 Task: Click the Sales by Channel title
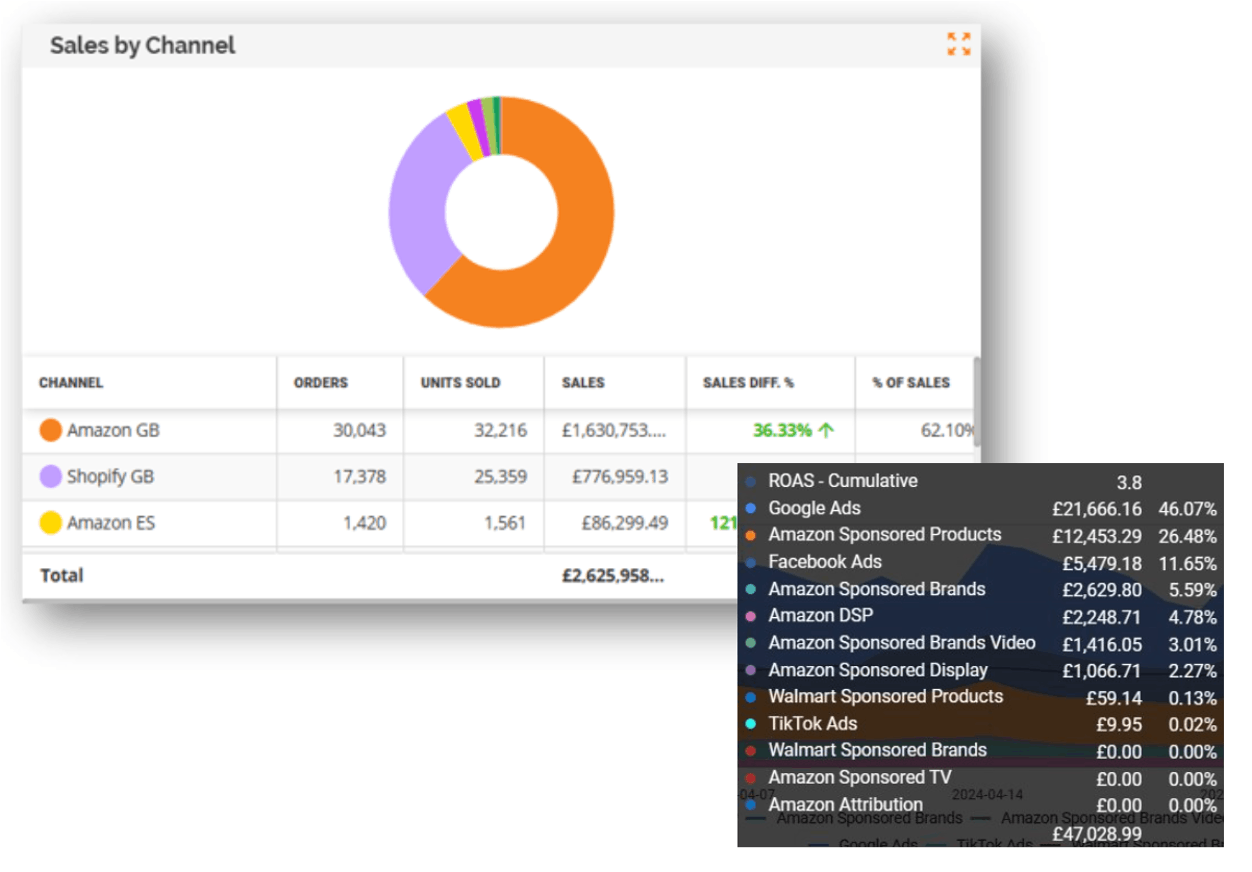click(142, 45)
